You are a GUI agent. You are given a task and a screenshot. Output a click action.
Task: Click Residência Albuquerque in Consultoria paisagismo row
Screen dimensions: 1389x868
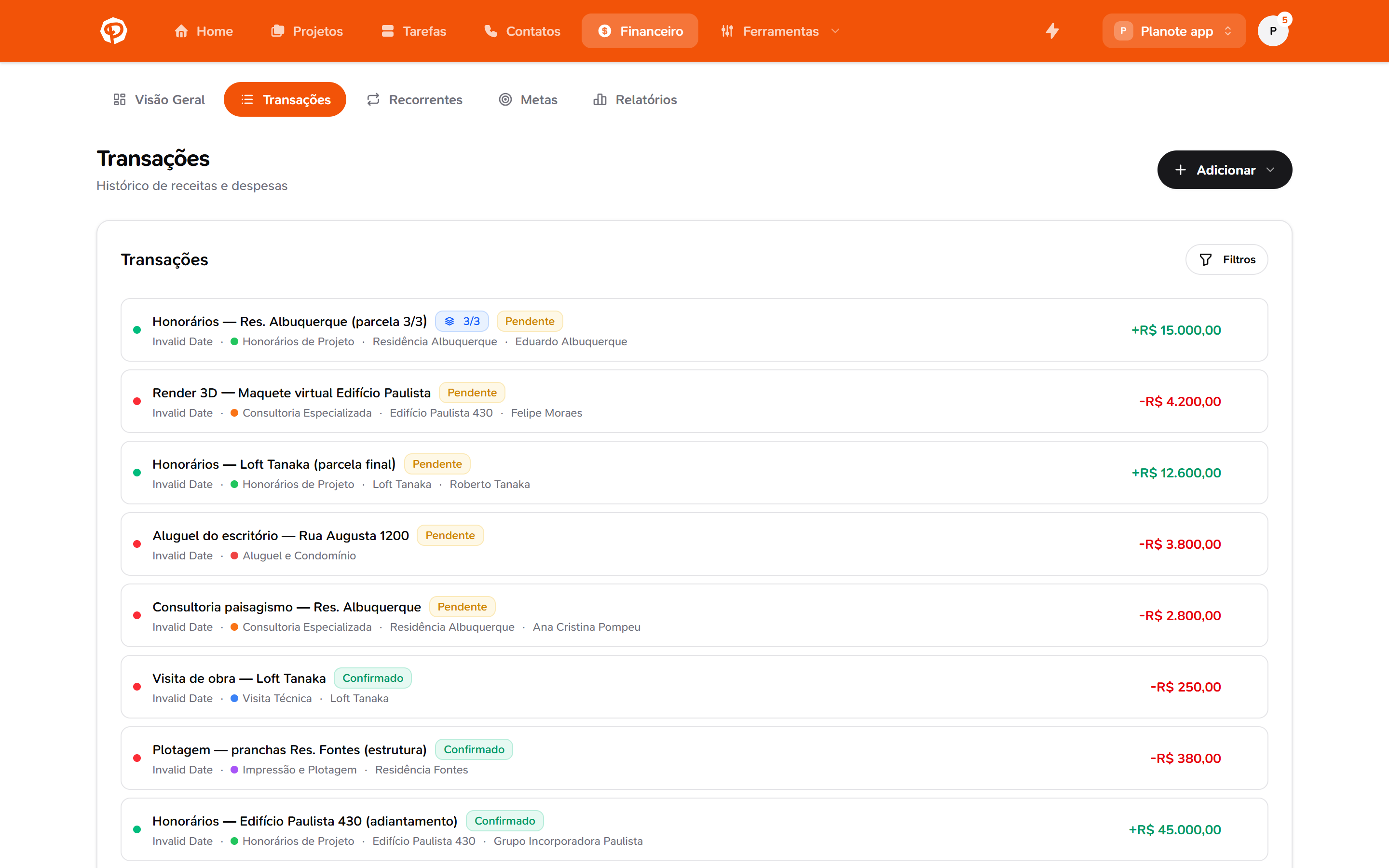[x=452, y=627]
